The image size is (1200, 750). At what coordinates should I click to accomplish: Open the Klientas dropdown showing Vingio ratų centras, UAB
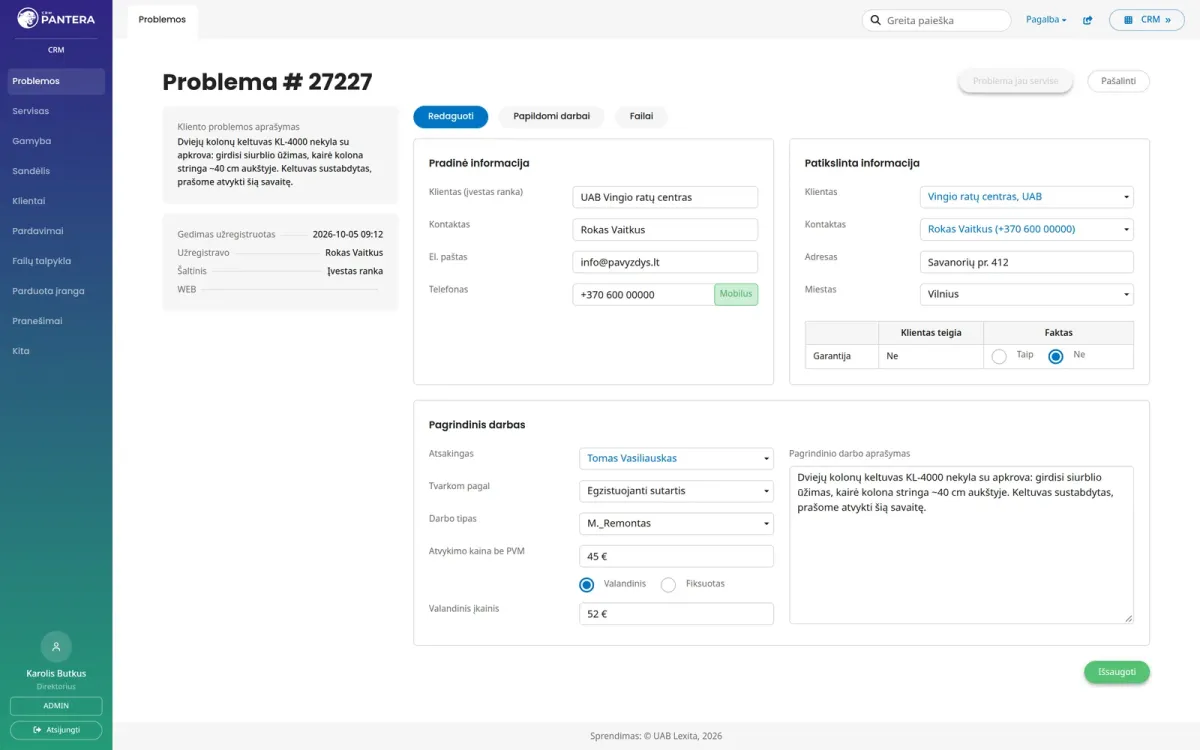1026,197
